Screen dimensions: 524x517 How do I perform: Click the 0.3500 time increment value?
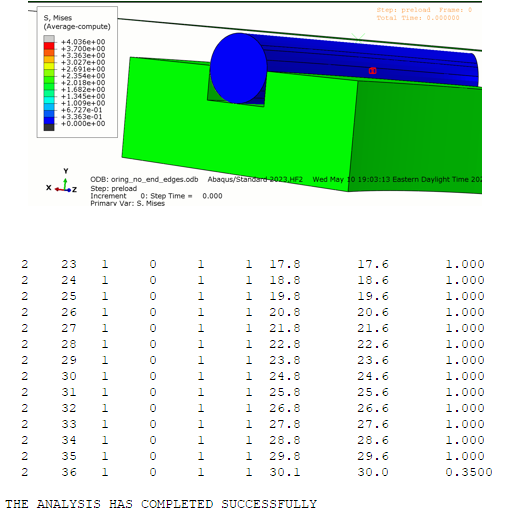click(x=469, y=472)
